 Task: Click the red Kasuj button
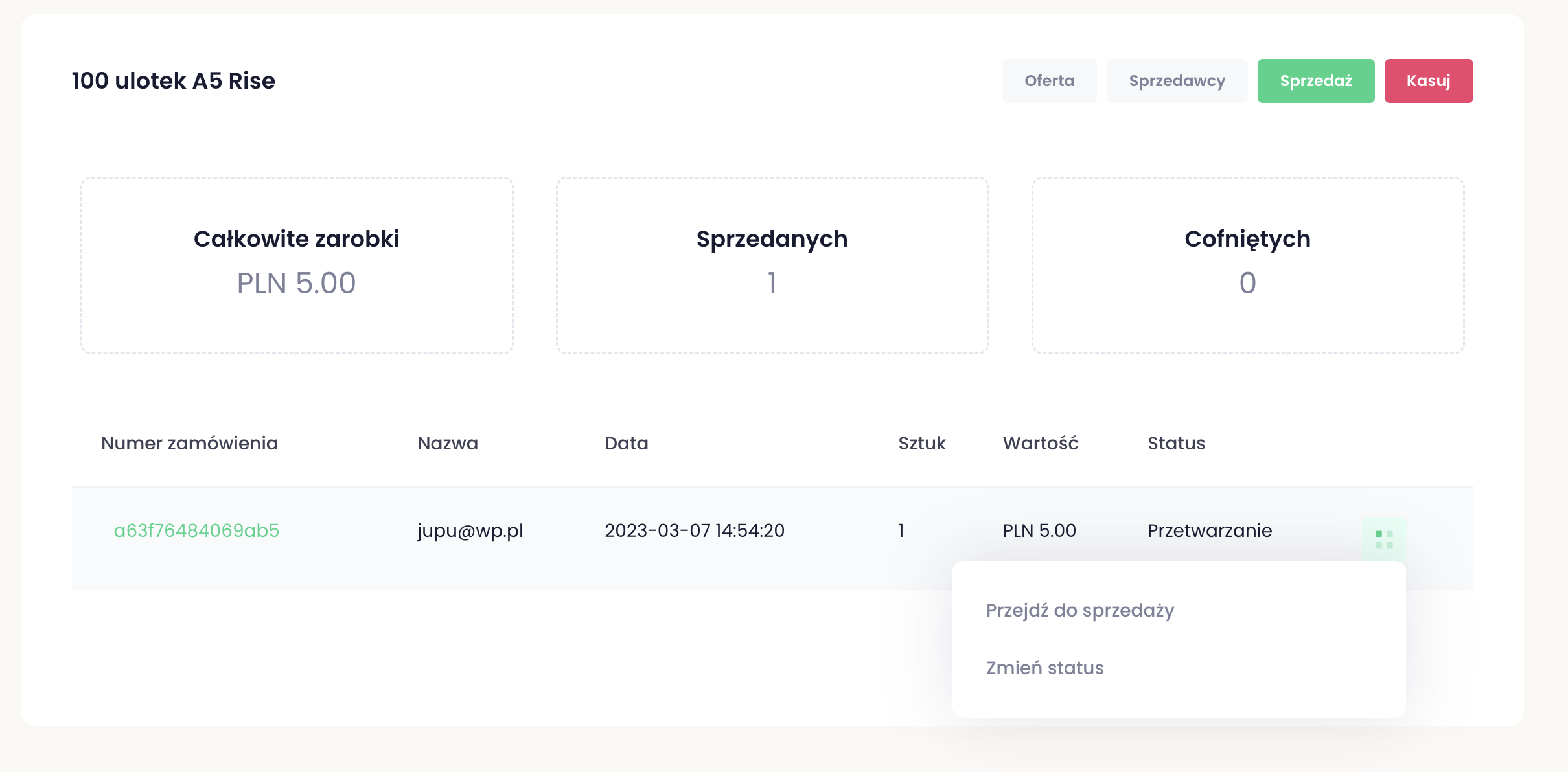pos(1428,81)
